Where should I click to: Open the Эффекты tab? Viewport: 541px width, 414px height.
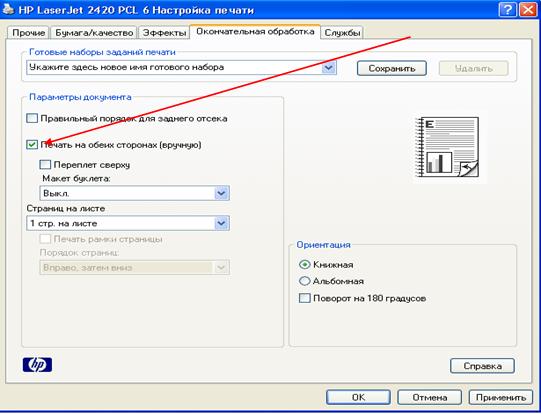click(164, 33)
